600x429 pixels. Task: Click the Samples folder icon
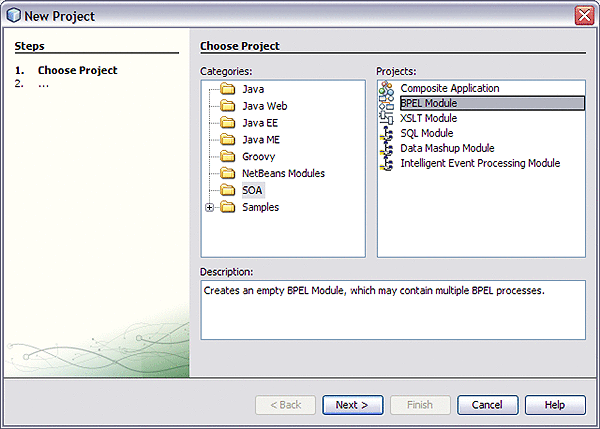point(228,207)
